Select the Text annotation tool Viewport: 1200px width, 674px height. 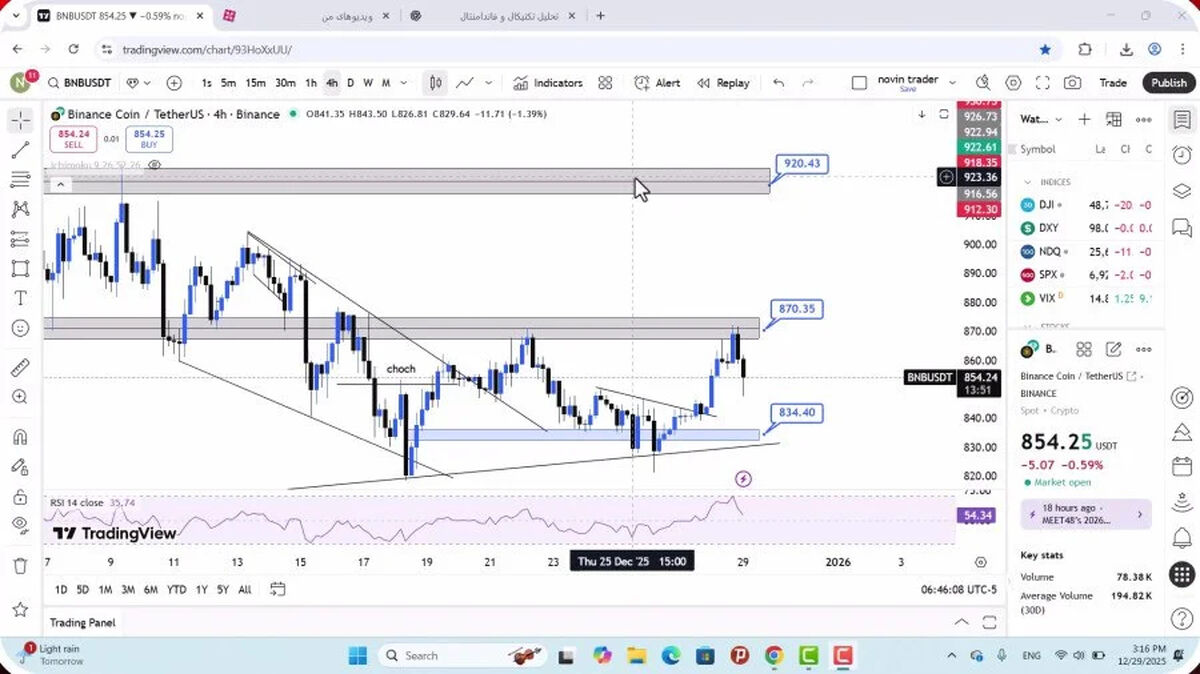coord(20,298)
